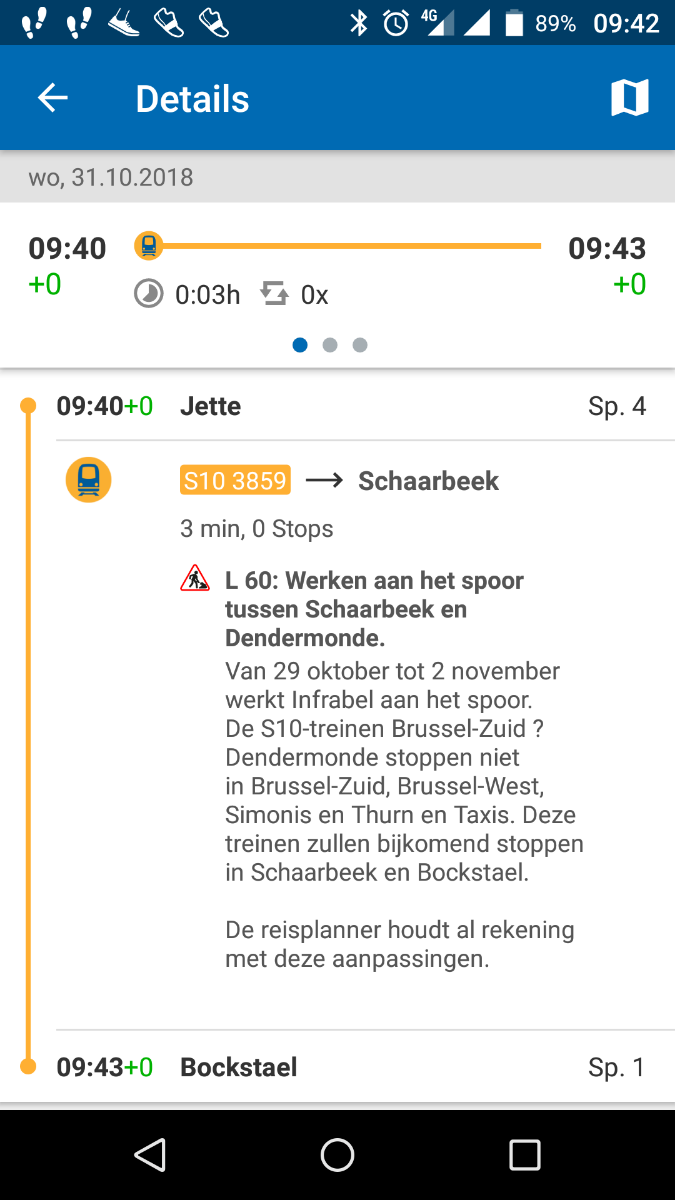This screenshot has height=1200, width=675.
Task: Open Android recent apps button
Action: pos(524,1155)
